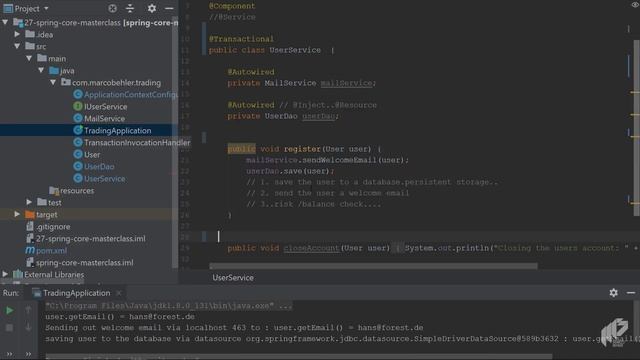Open TransactionInvocationHandler class file
This screenshot has height=360, width=640.
click(x=137, y=142)
